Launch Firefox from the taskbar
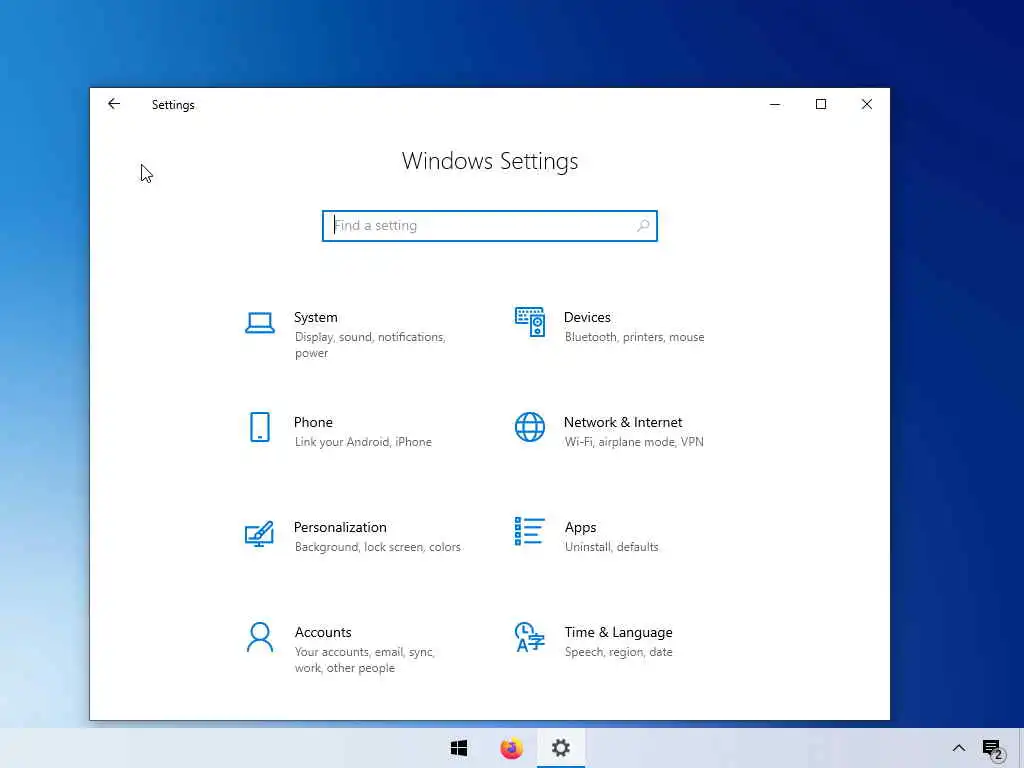The image size is (1024, 768). 511,748
